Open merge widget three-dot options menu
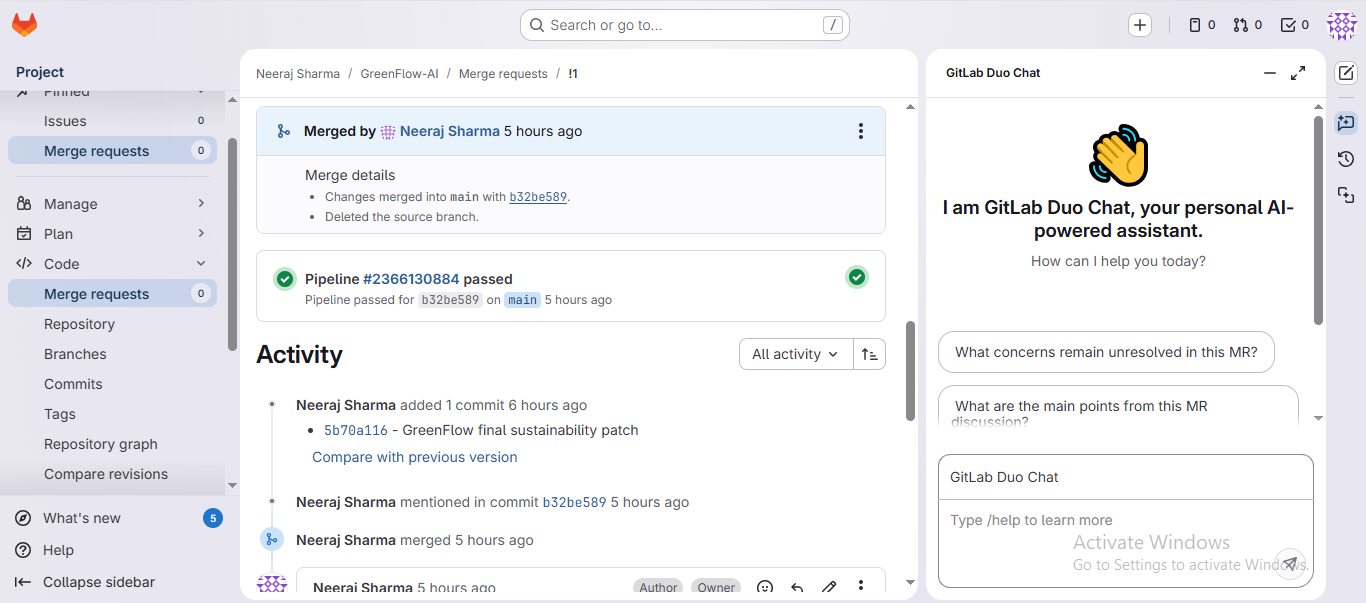1366x603 pixels. 861,131
